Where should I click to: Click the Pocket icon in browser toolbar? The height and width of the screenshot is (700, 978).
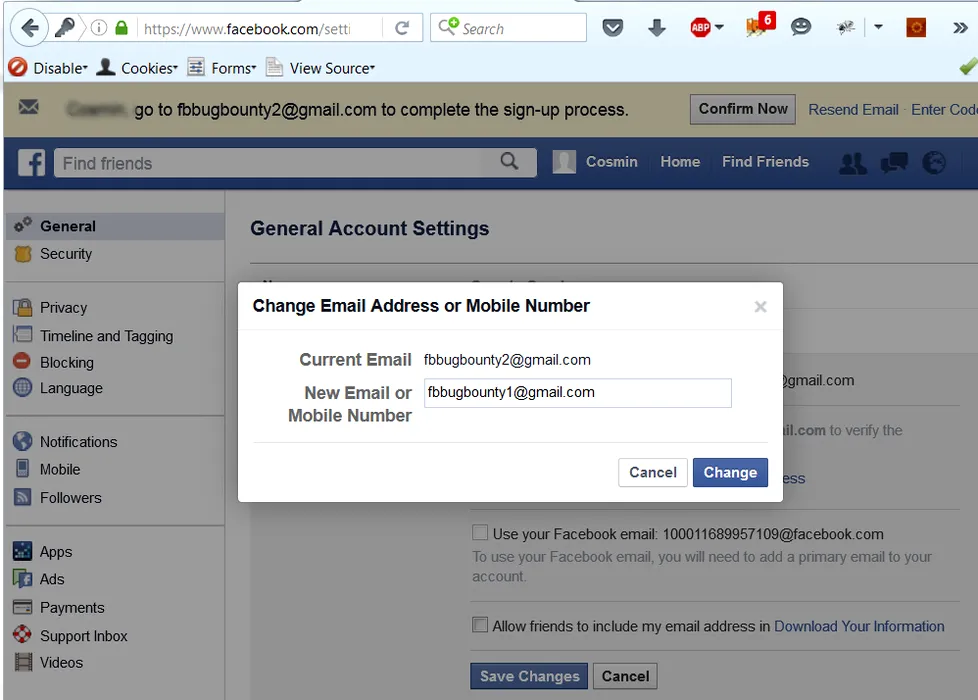point(613,28)
